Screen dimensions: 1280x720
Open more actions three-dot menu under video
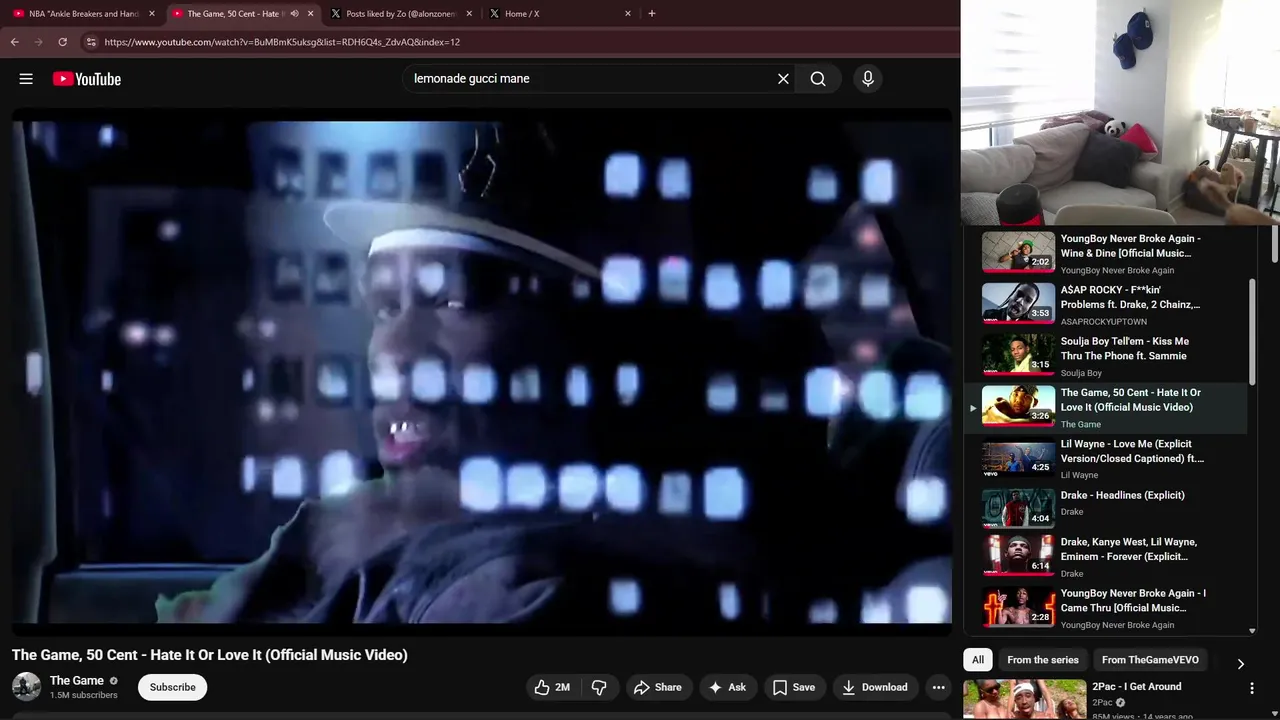click(938, 687)
